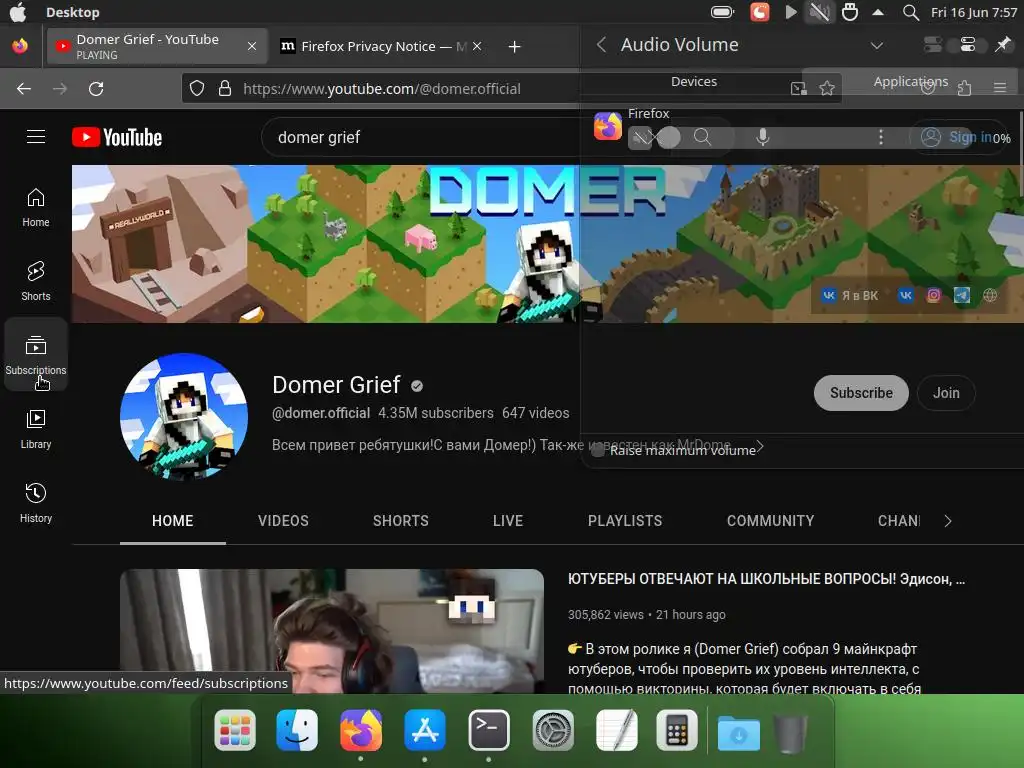Close the Firefox Privacy Notice tab
The height and width of the screenshot is (768, 1024).
click(x=477, y=46)
